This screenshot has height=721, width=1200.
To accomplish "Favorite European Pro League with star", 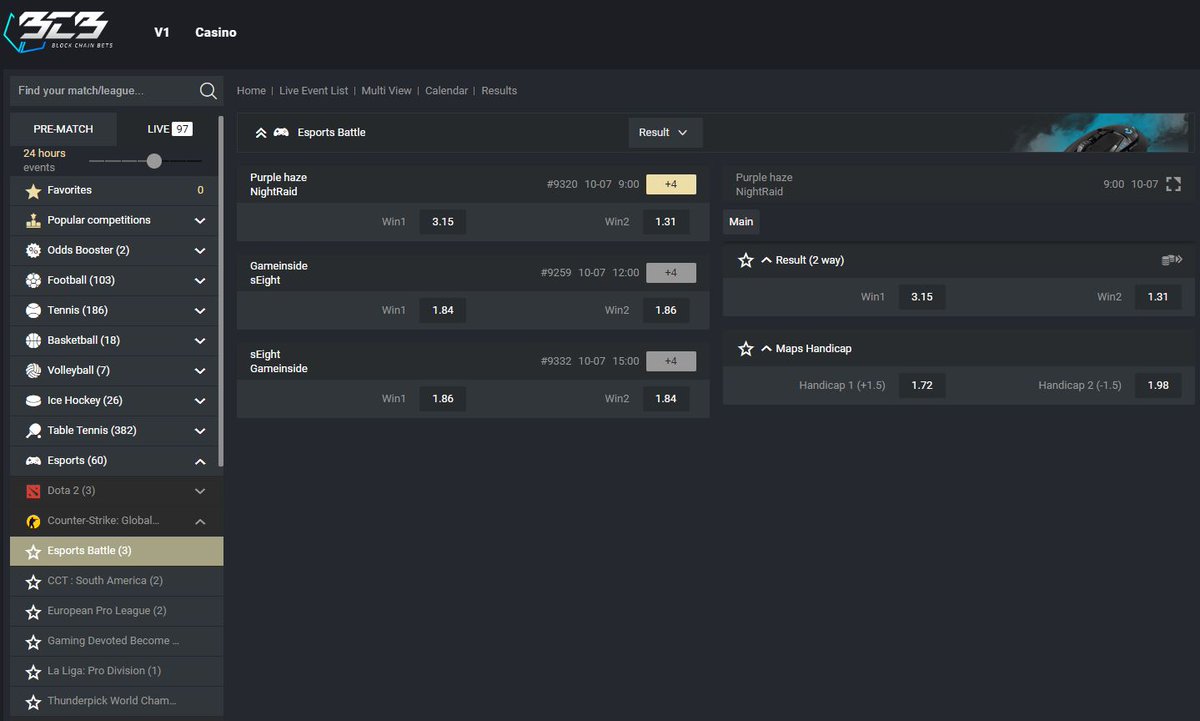I will [x=33, y=611].
